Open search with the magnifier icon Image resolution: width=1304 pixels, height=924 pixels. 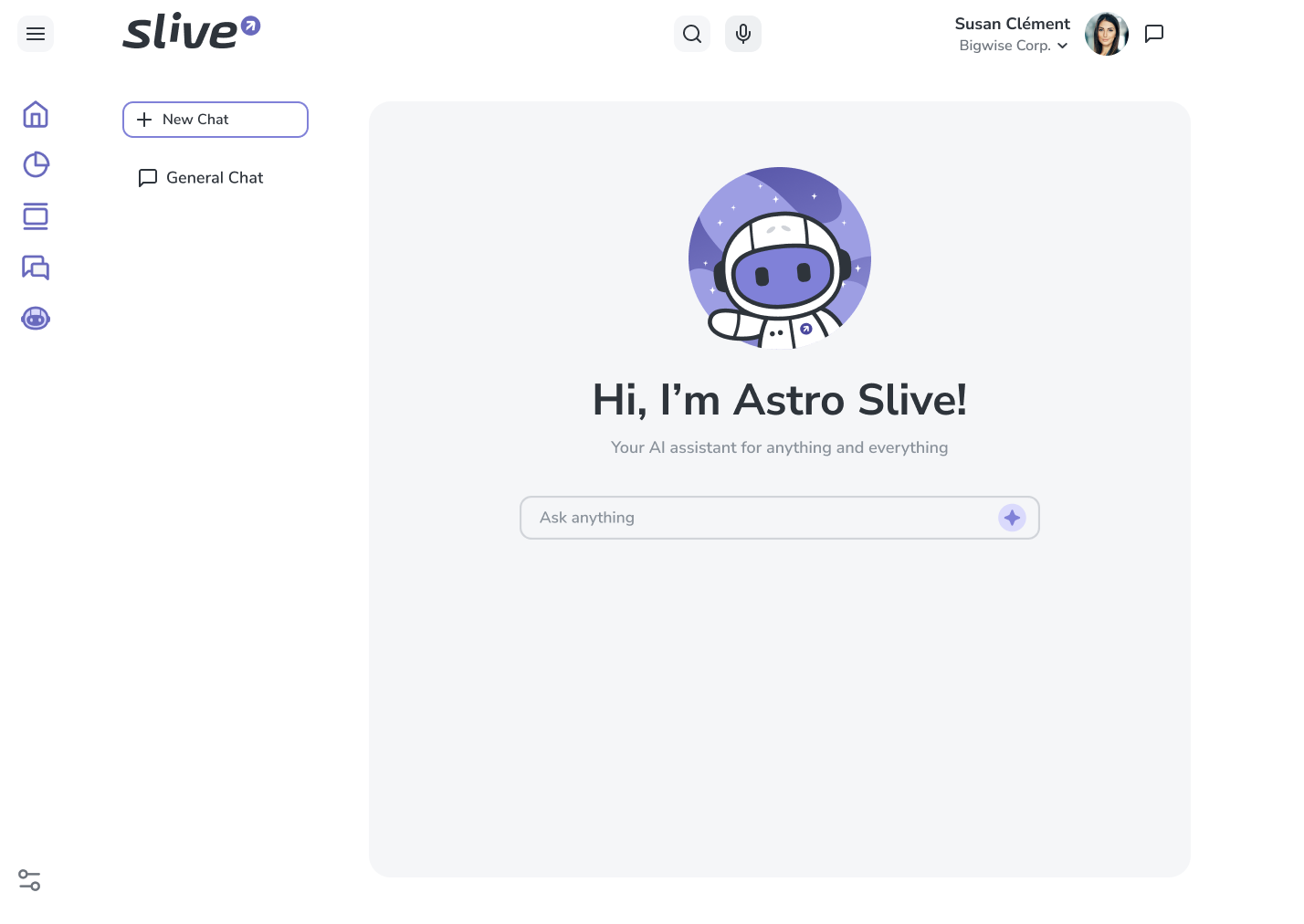click(x=692, y=35)
